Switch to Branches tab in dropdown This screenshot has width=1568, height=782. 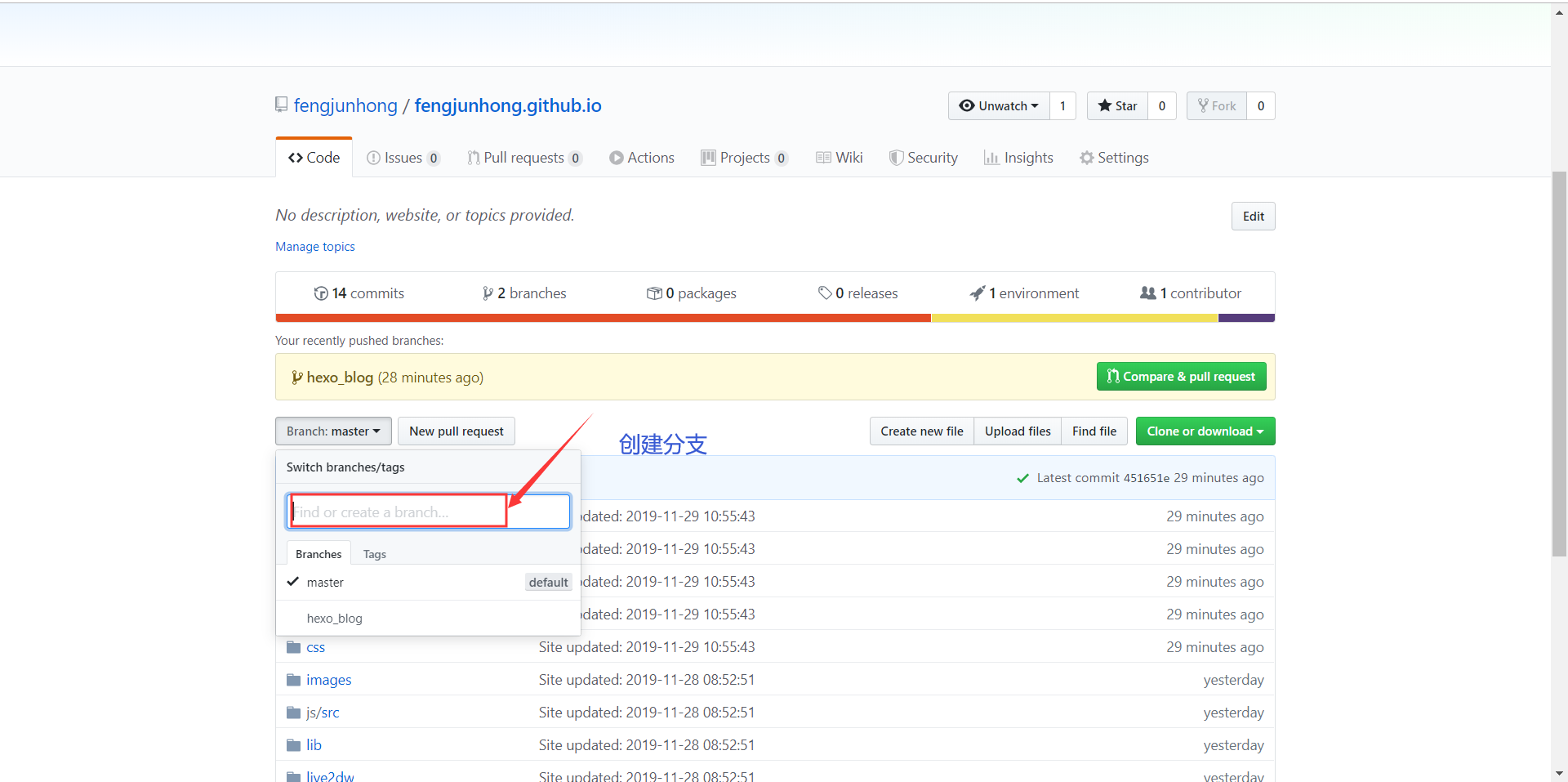318,553
